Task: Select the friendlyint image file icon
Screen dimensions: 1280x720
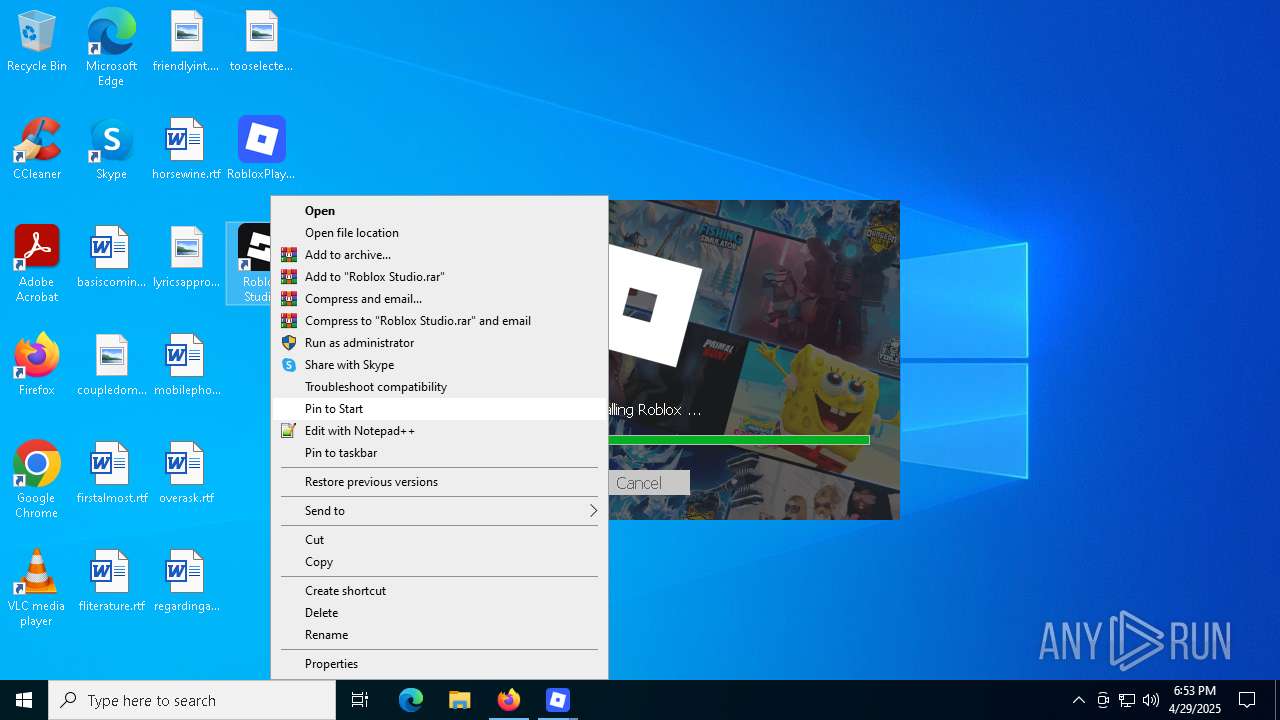Action: click(186, 42)
